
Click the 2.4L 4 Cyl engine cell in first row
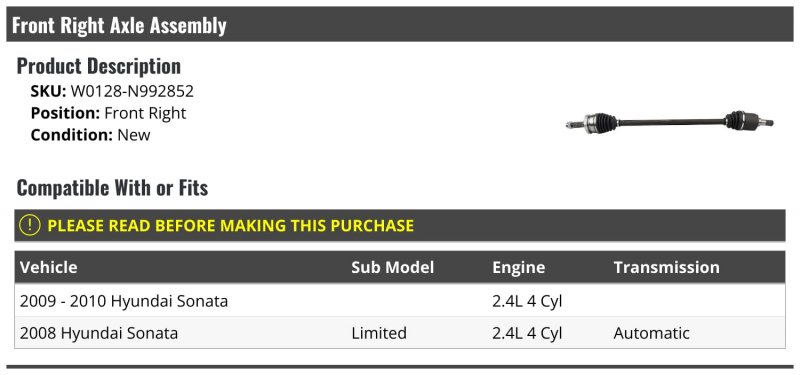[x=527, y=301]
